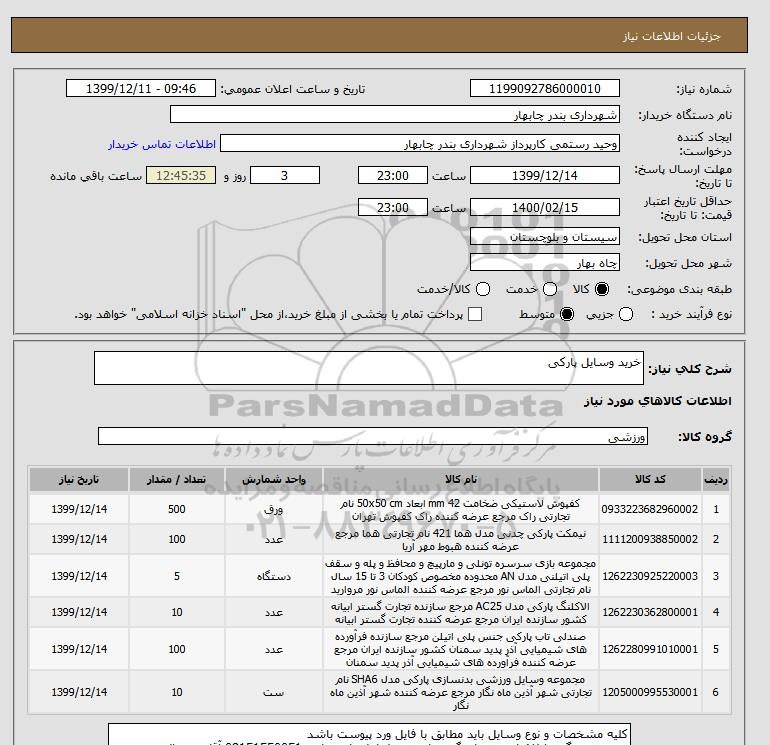Click the remaining time 12:45:35 field
This screenshot has height=745, width=770.
tap(181, 175)
